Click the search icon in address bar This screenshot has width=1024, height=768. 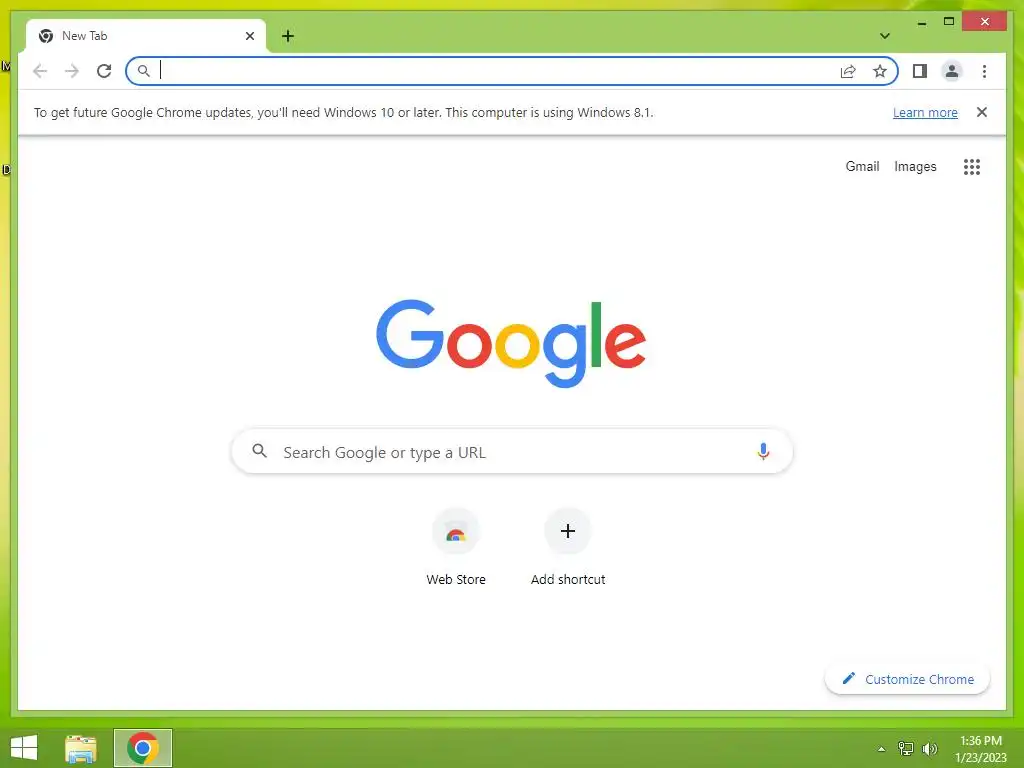tap(144, 71)
